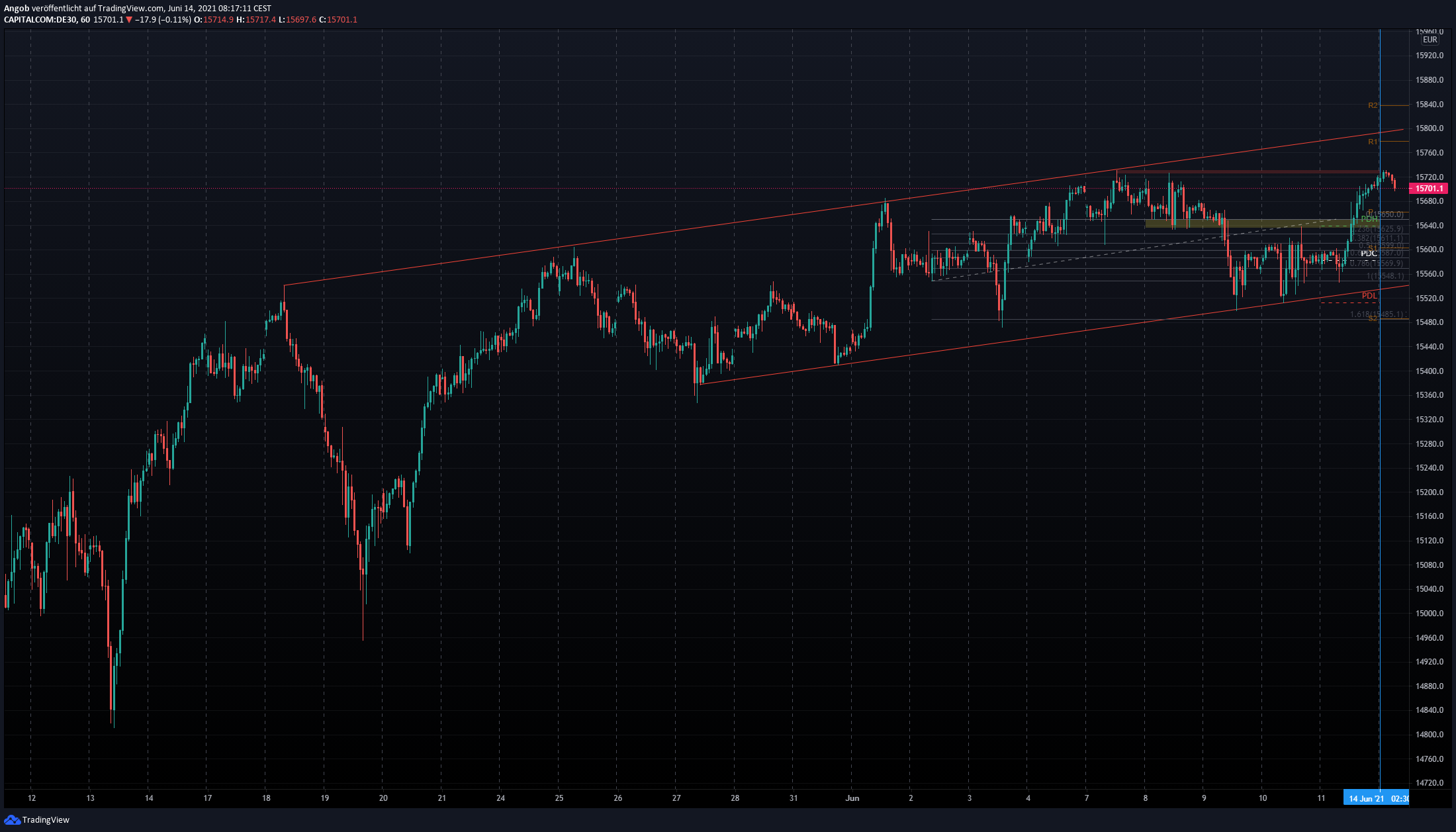Click the blue 14 Jun '21 date label
Viewport: 1456px width, 832px height.
(x=1366, y=798)
